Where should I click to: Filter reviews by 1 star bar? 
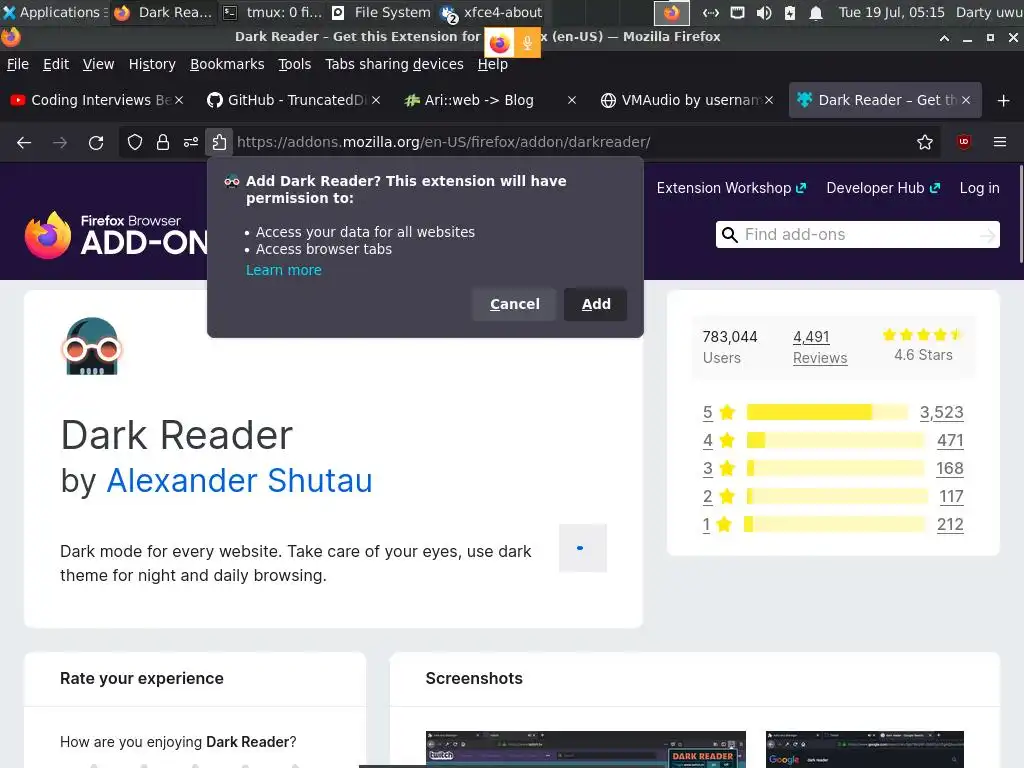835,524
